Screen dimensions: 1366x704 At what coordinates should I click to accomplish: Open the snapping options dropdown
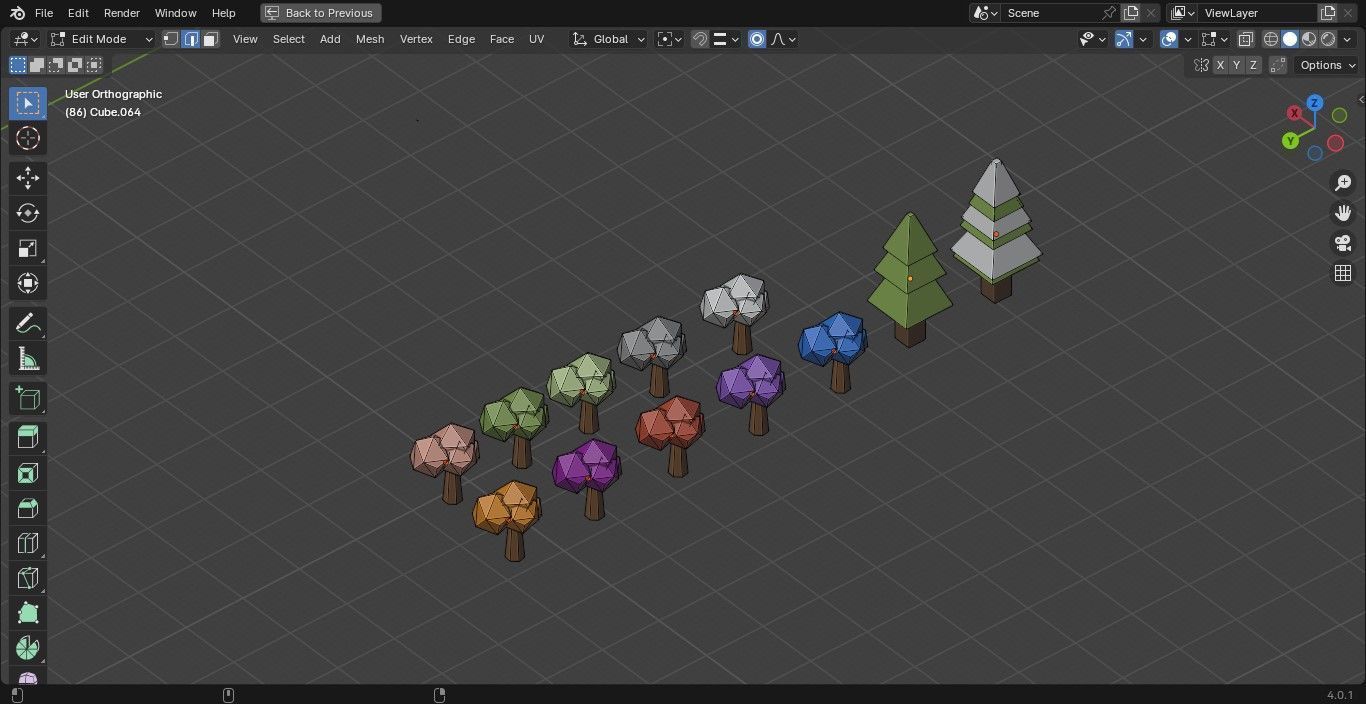(726, 39)
